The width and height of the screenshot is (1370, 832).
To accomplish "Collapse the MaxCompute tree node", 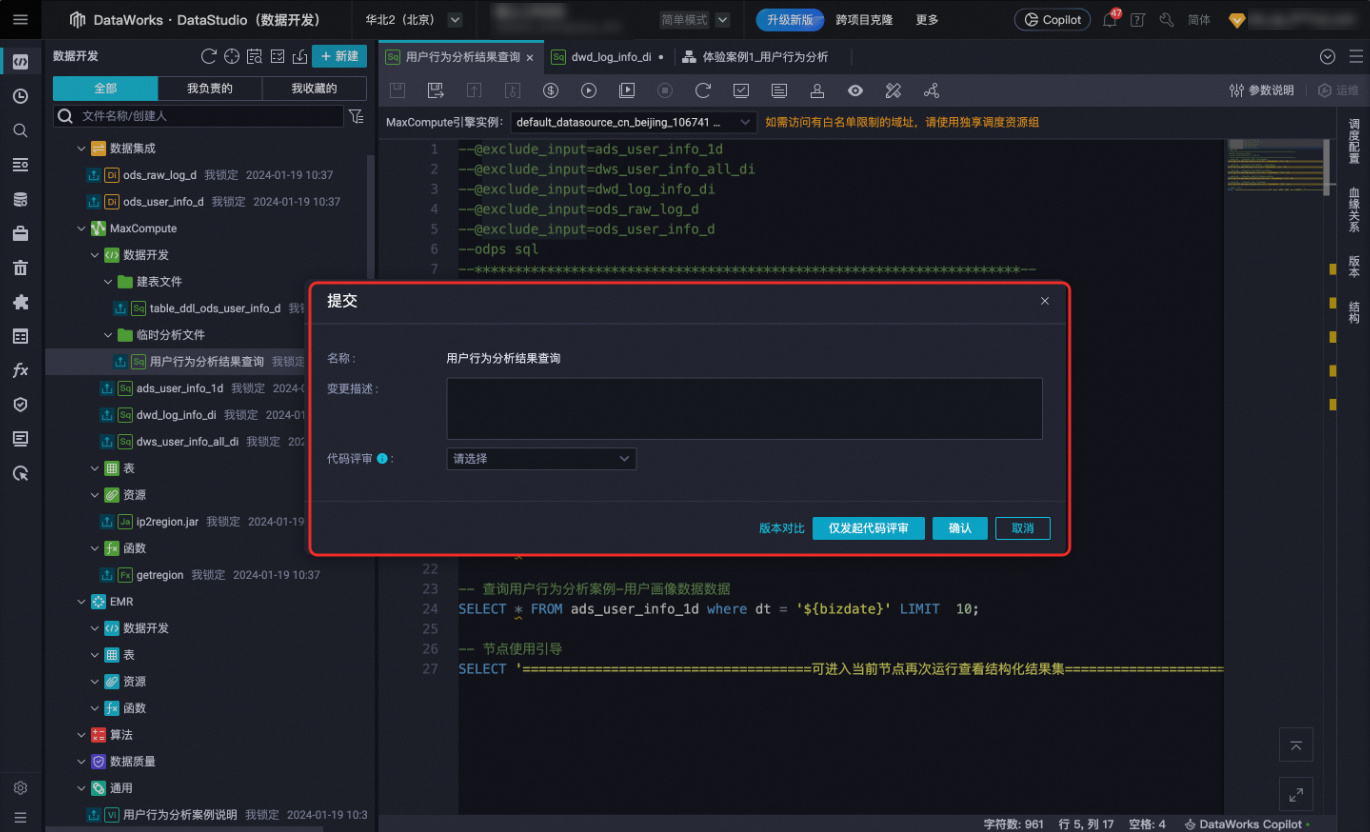I will (x=82, y=228).
